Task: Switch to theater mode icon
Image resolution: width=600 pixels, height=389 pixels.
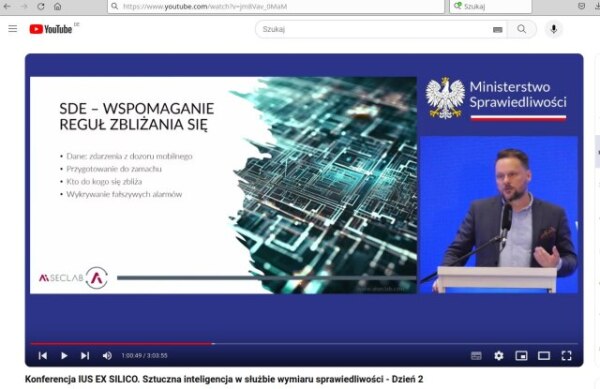Action: (x=544, y=356)
